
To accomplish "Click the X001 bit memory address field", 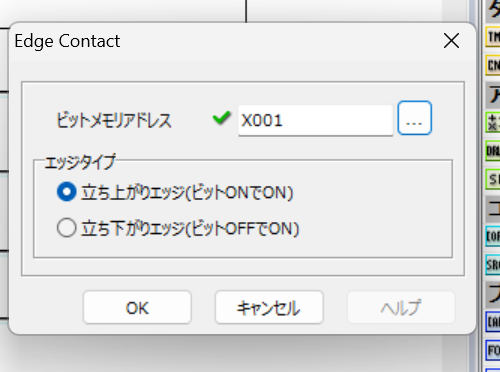I will point(315,120).
